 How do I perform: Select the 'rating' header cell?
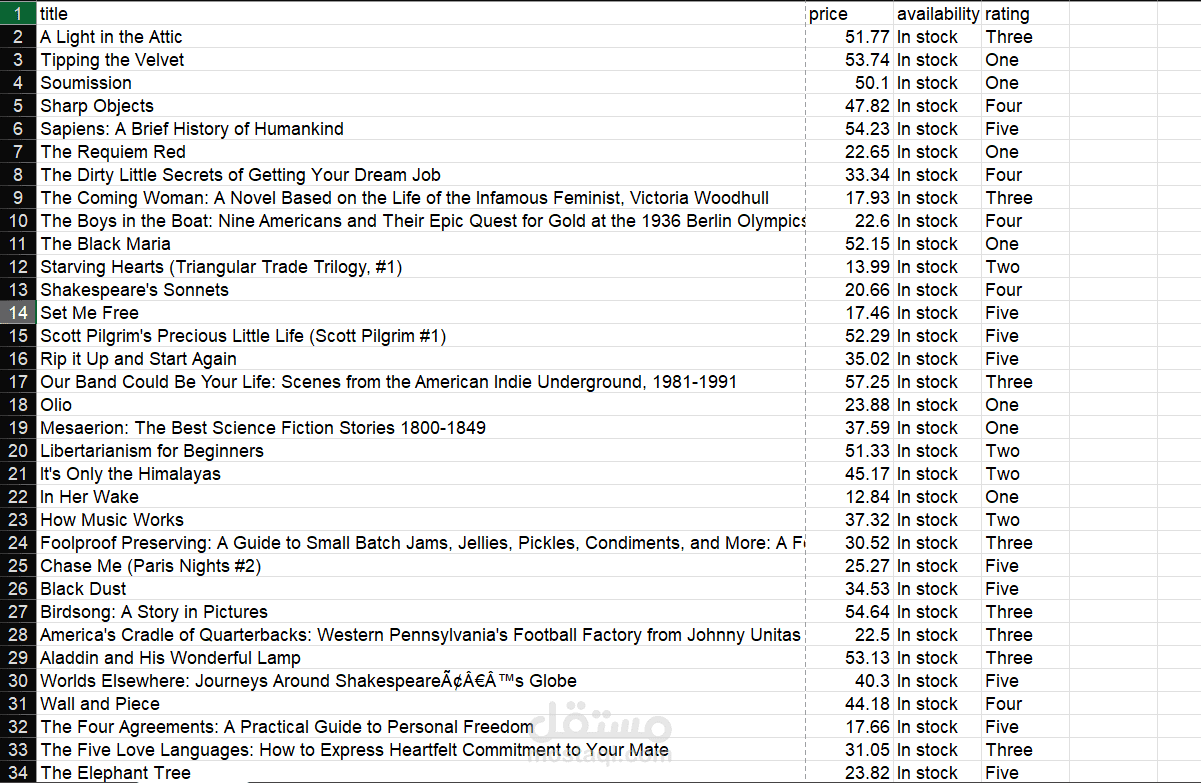[x=1026, y=14]
